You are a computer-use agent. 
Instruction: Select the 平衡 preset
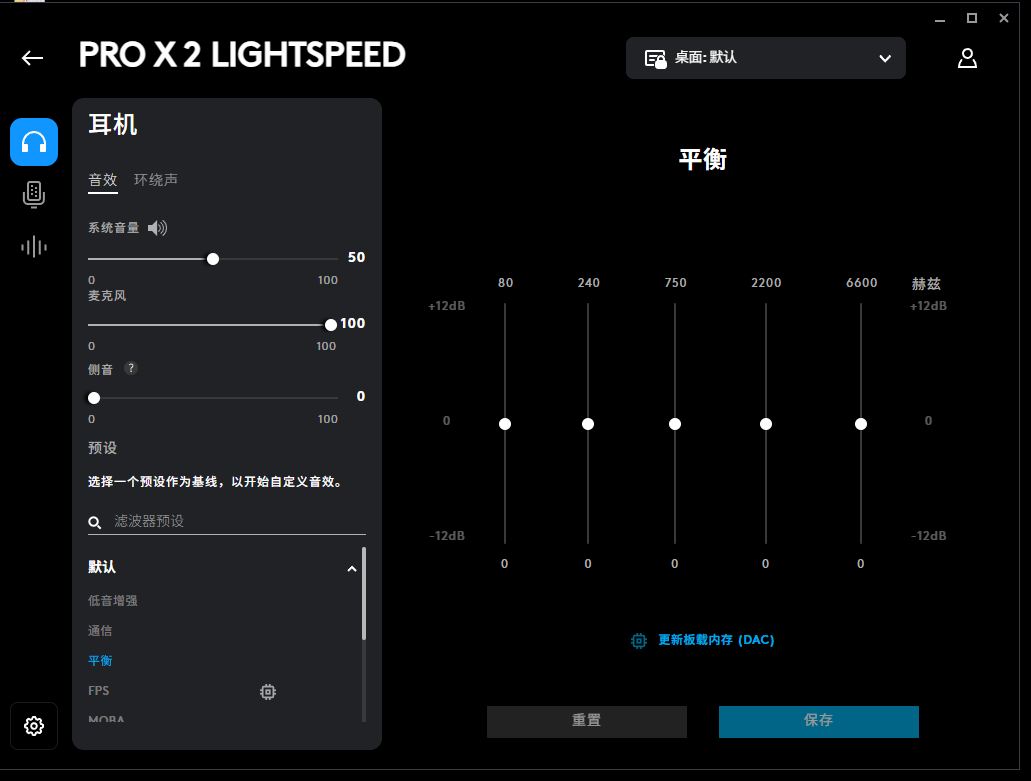coord(100,660)
